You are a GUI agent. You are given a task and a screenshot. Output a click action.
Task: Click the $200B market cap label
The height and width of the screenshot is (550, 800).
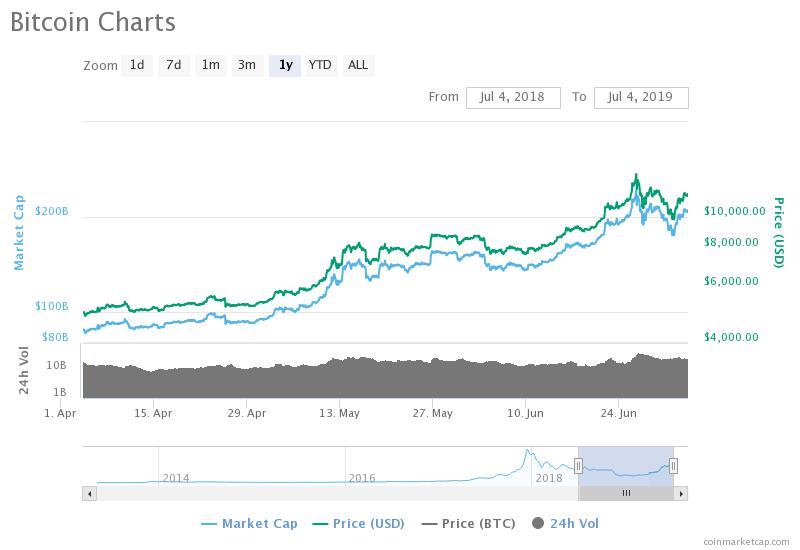tap(52, 211)
